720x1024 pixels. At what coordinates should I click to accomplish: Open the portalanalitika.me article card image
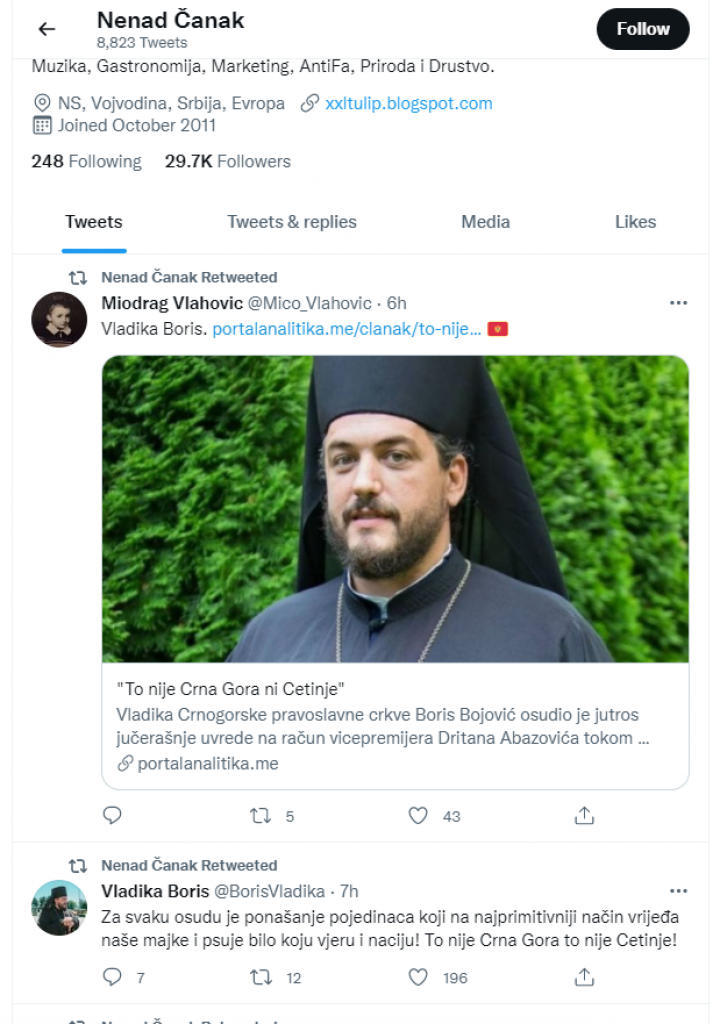(x=395, y=509)
